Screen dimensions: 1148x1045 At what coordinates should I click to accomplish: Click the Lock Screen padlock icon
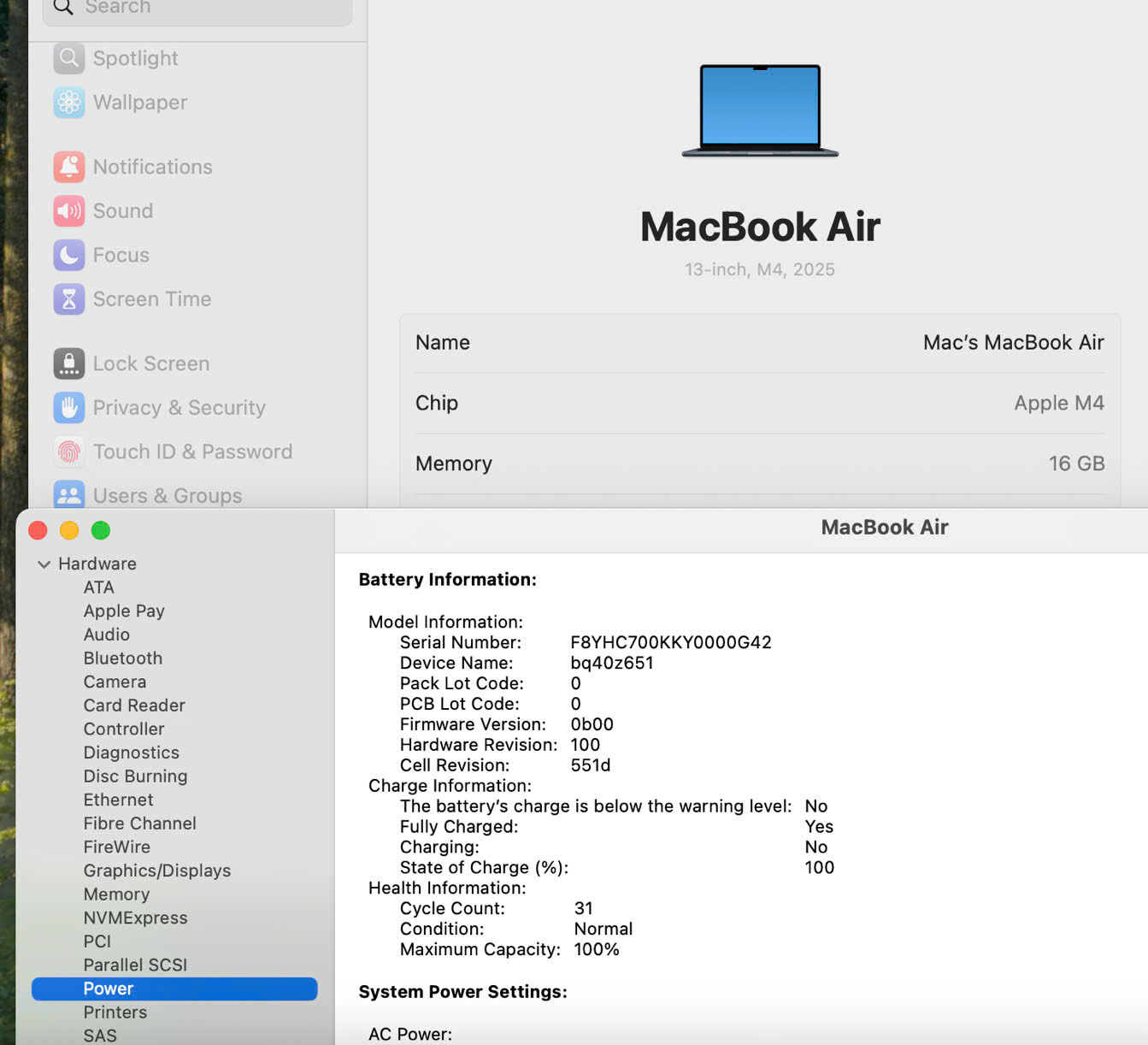pyautogui.click(x=69, y=363)
